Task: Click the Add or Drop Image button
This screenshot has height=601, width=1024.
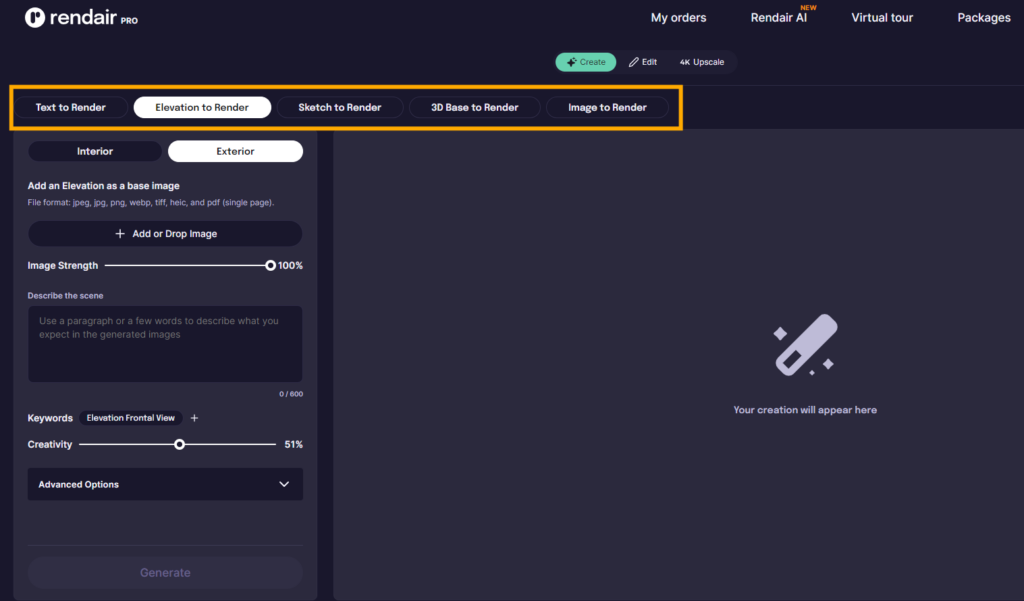Action: [165, 234]
